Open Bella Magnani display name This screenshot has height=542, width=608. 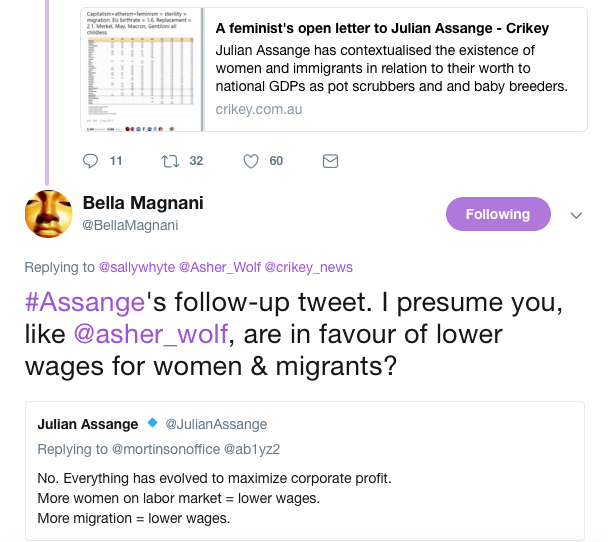click(x=143, y=203)
